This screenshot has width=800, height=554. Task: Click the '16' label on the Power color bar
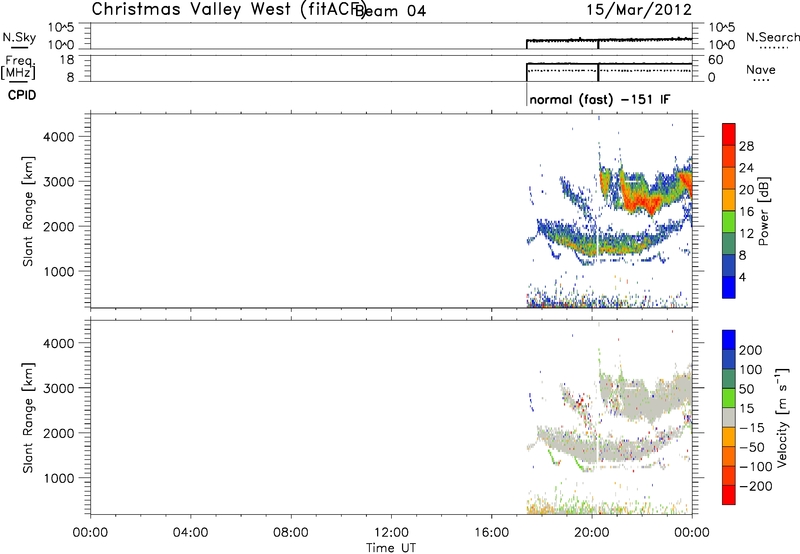[x=746, y=211]
